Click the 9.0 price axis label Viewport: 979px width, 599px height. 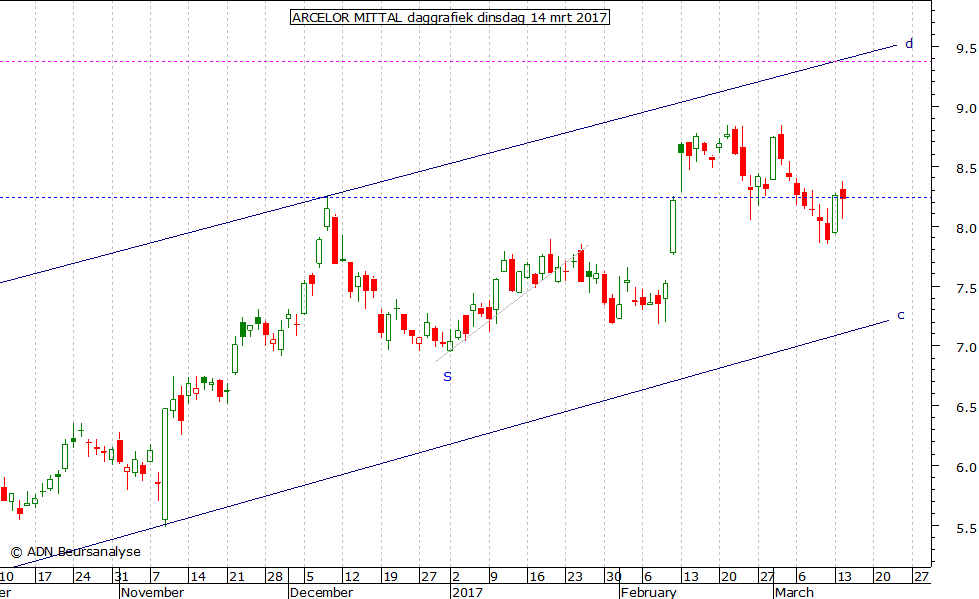965,109
